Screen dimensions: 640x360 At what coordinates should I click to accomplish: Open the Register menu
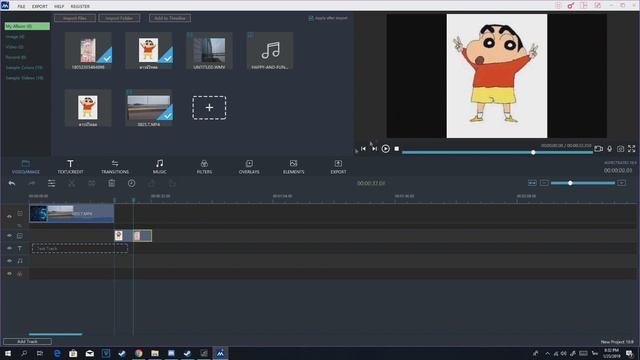80,7
